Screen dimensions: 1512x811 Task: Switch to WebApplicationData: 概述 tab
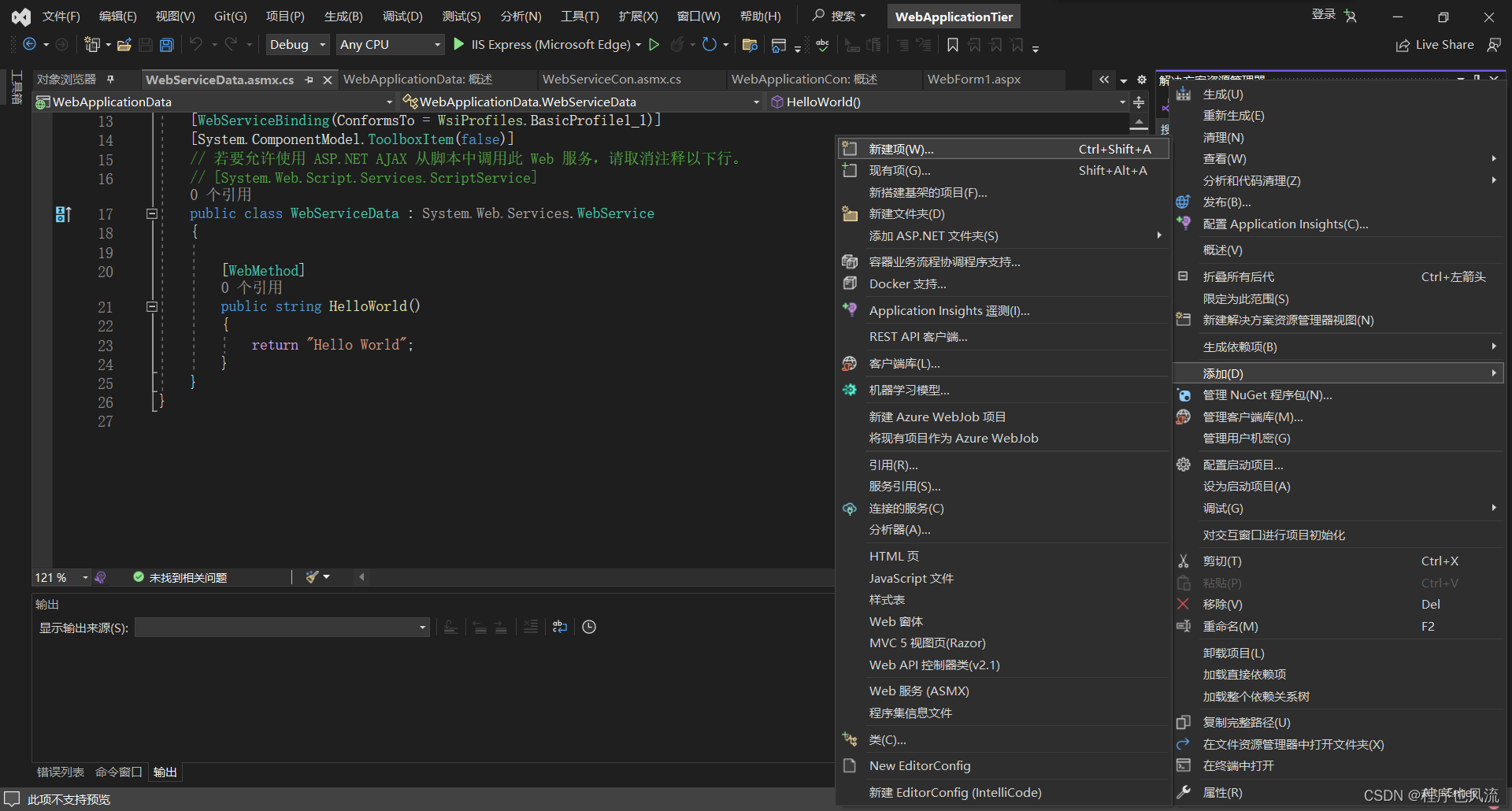pos(417,80)
